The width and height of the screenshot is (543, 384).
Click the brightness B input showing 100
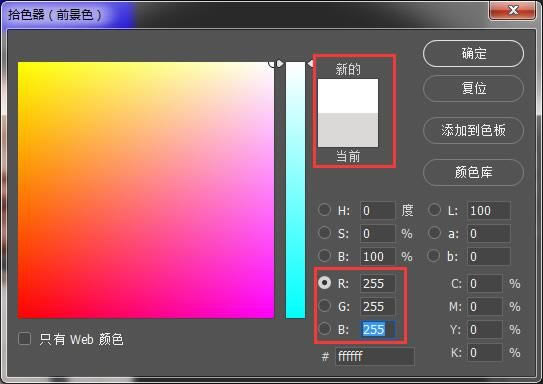(377, 257)
